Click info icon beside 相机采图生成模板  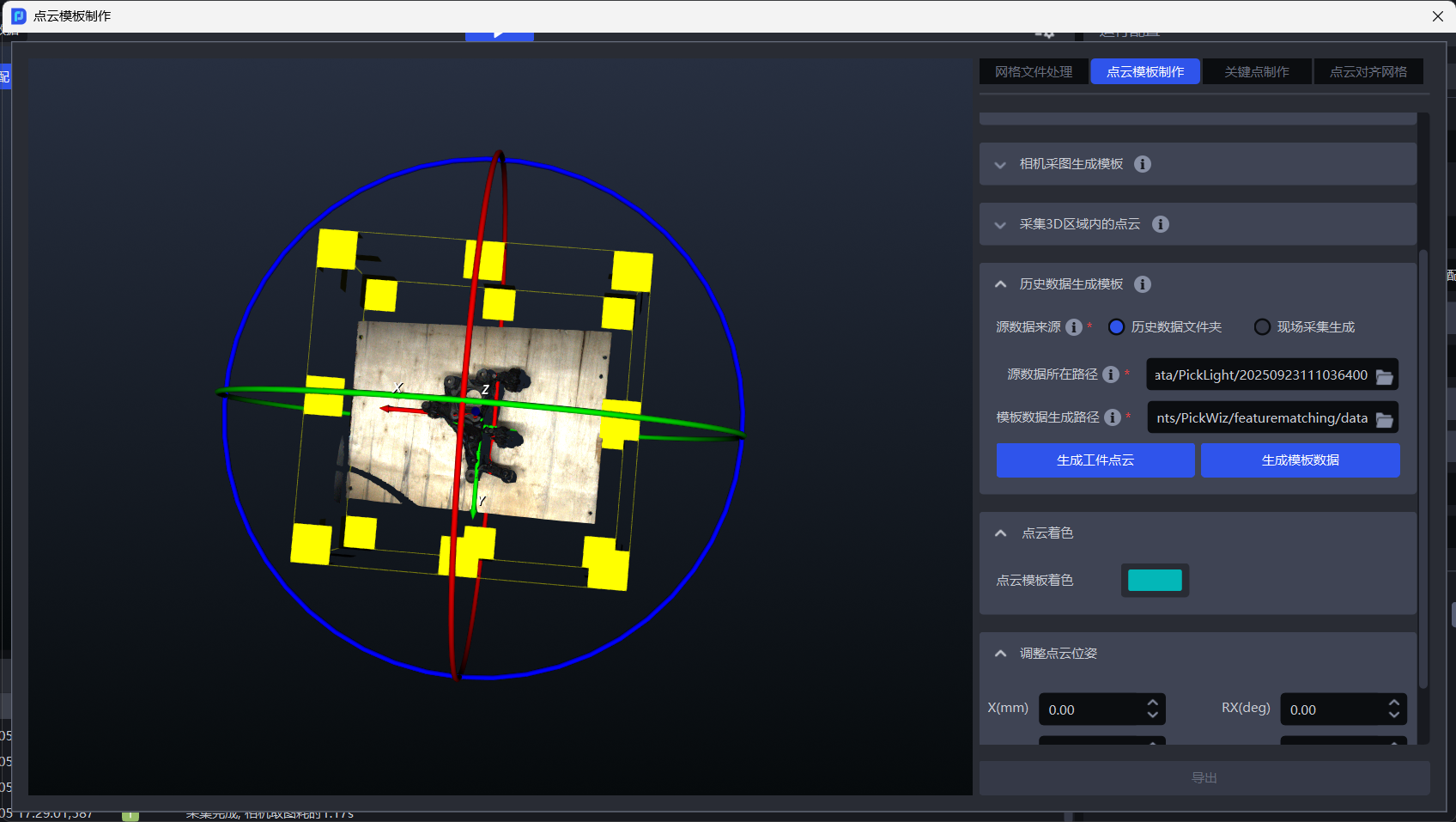(x=1142, y=164)
